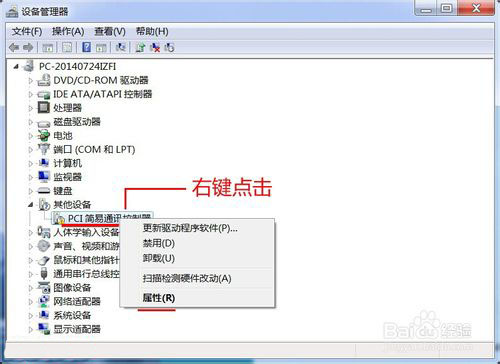Viewport: 500px width, 364px height.
Task: Expand the 显示适配器 node arrow
Action: click(x=30, y=329)
